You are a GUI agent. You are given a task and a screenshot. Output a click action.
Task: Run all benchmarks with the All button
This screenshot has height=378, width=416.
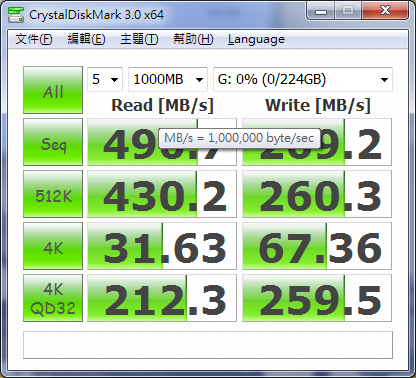pyautogui.click(x=53, y=90)
